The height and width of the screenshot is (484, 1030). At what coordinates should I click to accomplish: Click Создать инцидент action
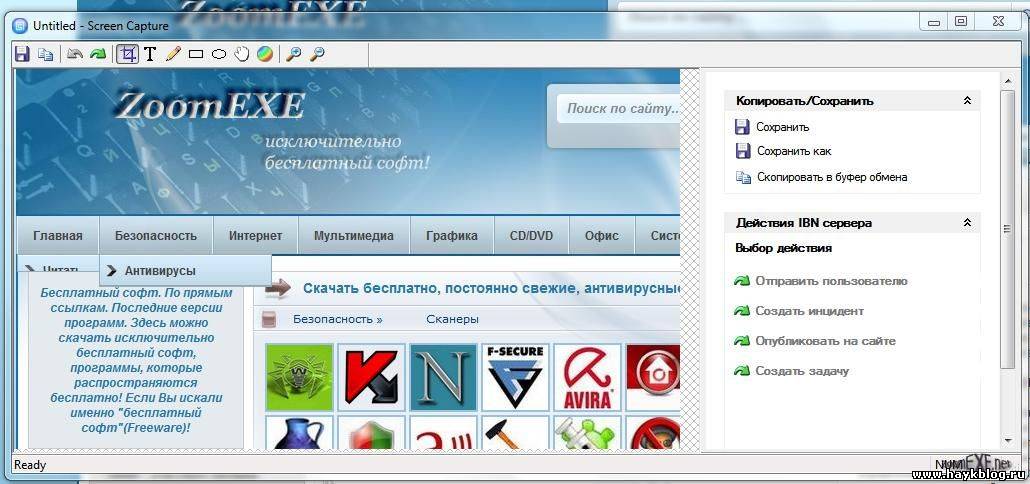(809, 311)
